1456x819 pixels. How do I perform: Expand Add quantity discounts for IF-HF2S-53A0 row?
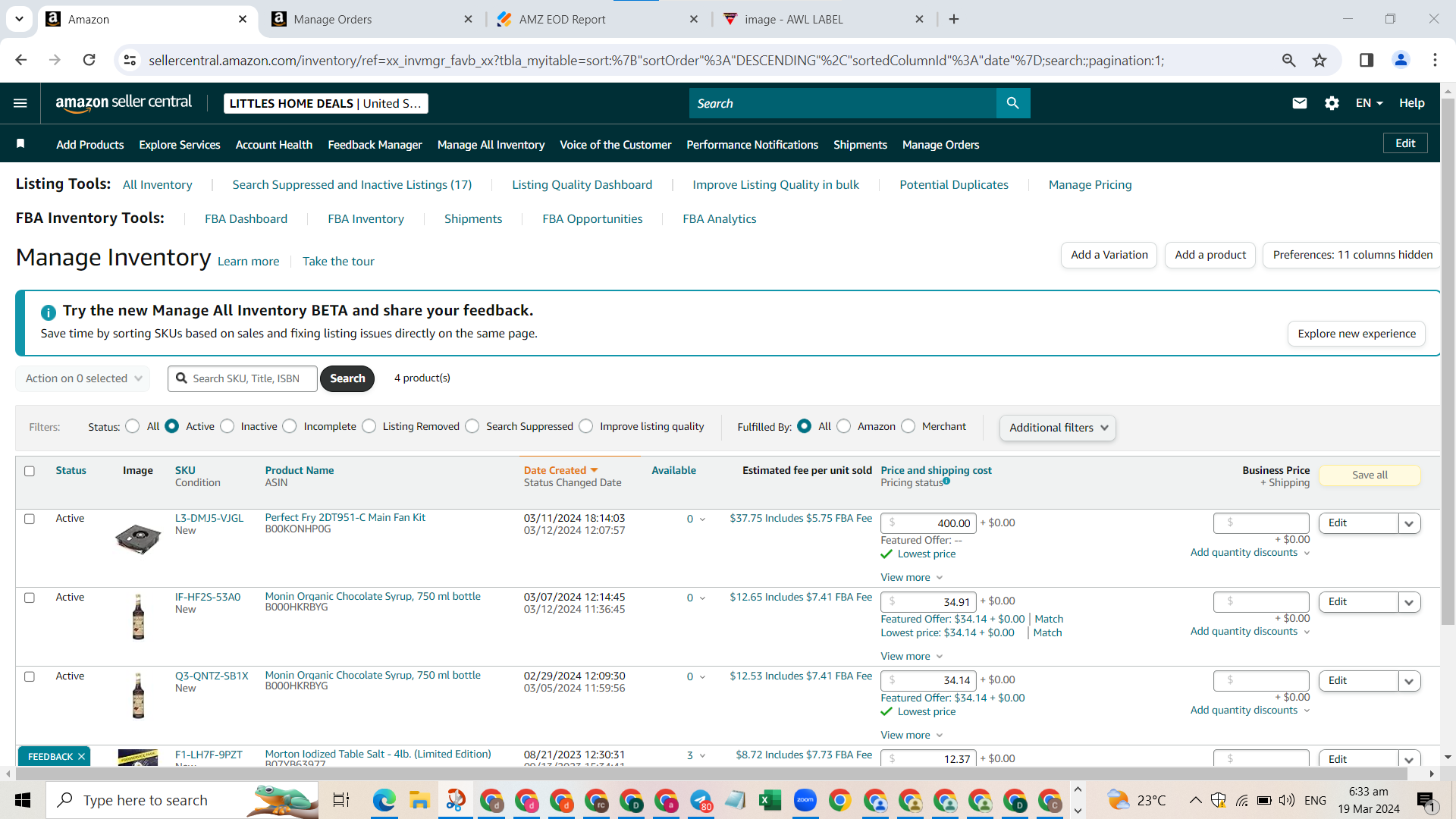click(x=1250, y=631)
